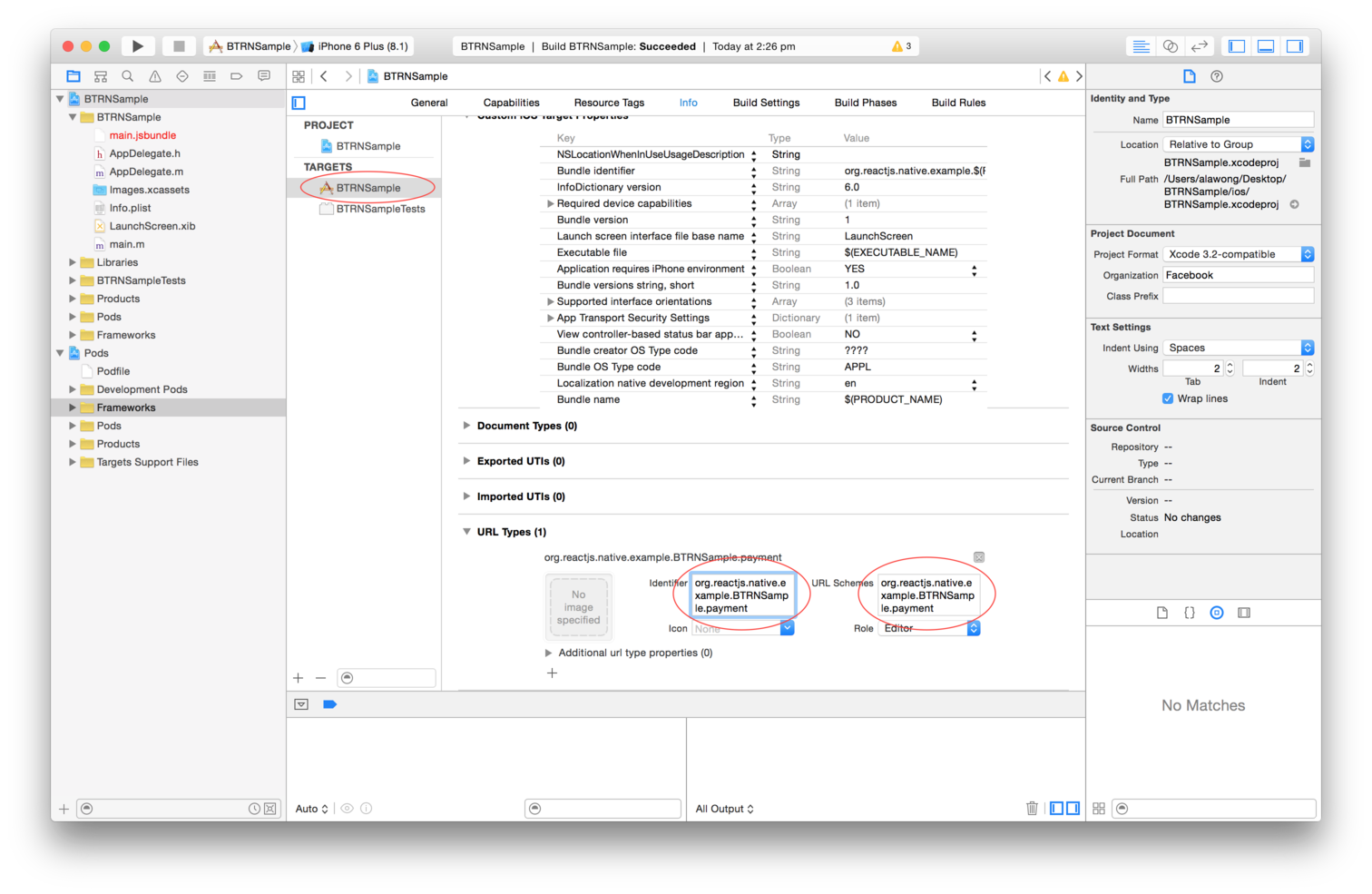Open iPhone 6 Plus destination selector

pyautogui.click(x=355, y=46)
